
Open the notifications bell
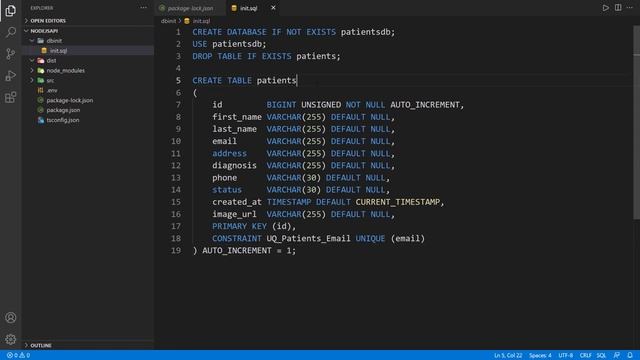(630, 356)
